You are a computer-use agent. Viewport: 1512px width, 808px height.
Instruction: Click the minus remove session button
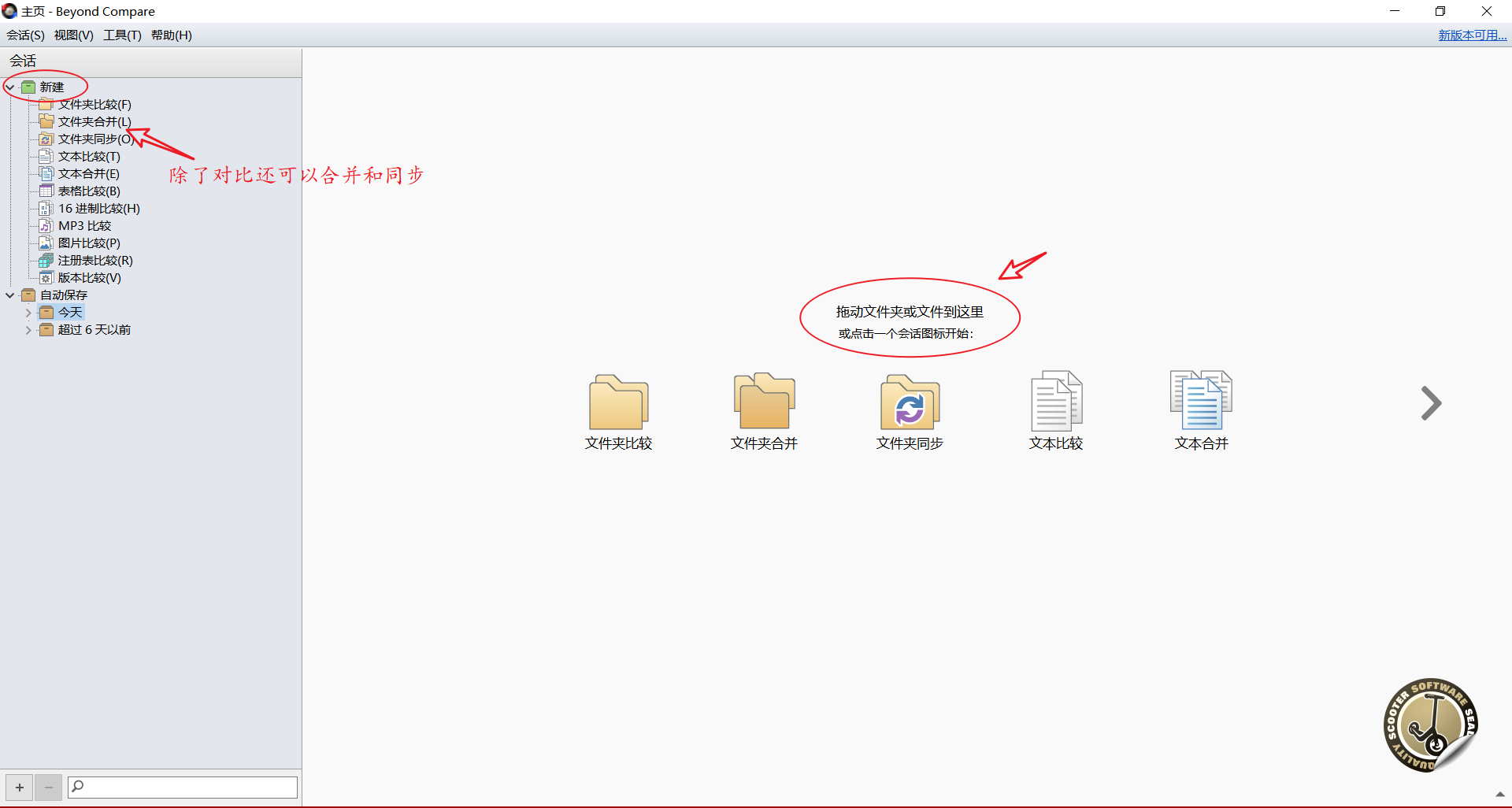[48, 787]
